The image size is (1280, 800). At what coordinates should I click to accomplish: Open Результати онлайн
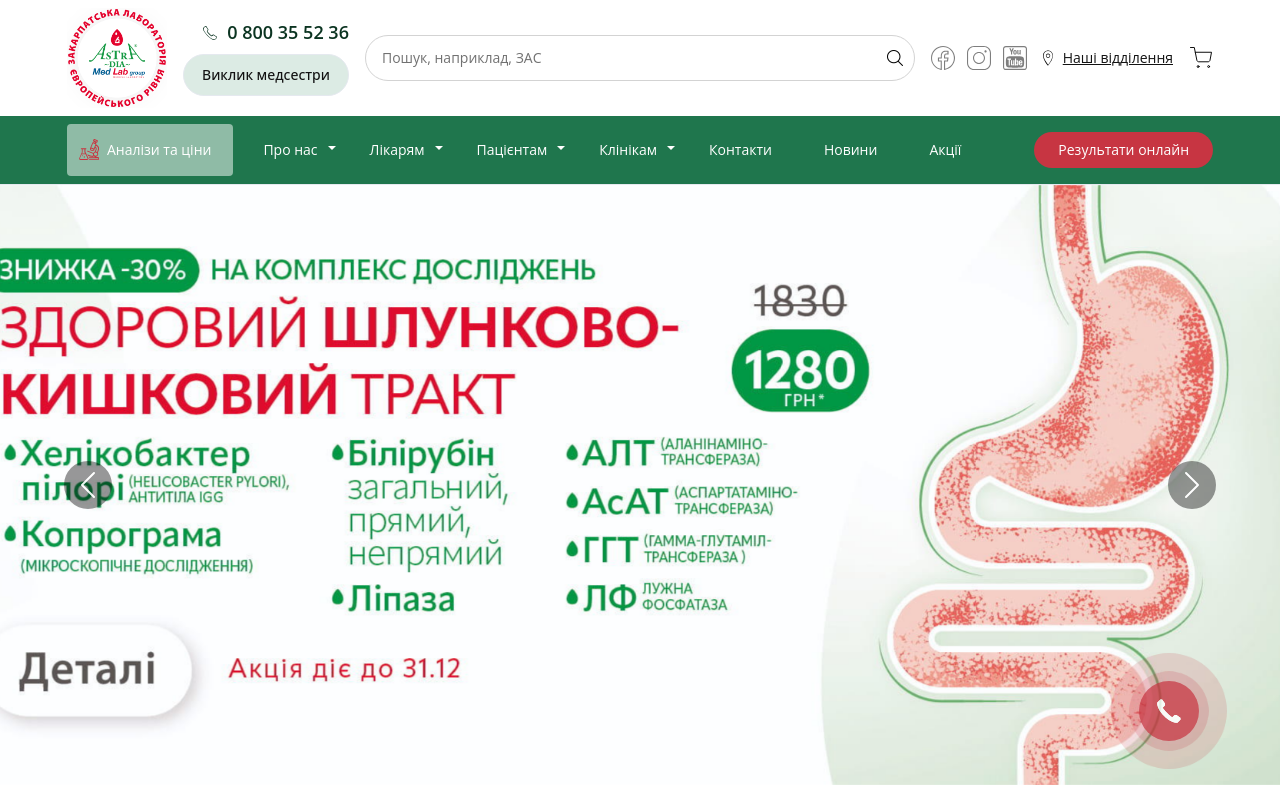(x=1123, y=150)
